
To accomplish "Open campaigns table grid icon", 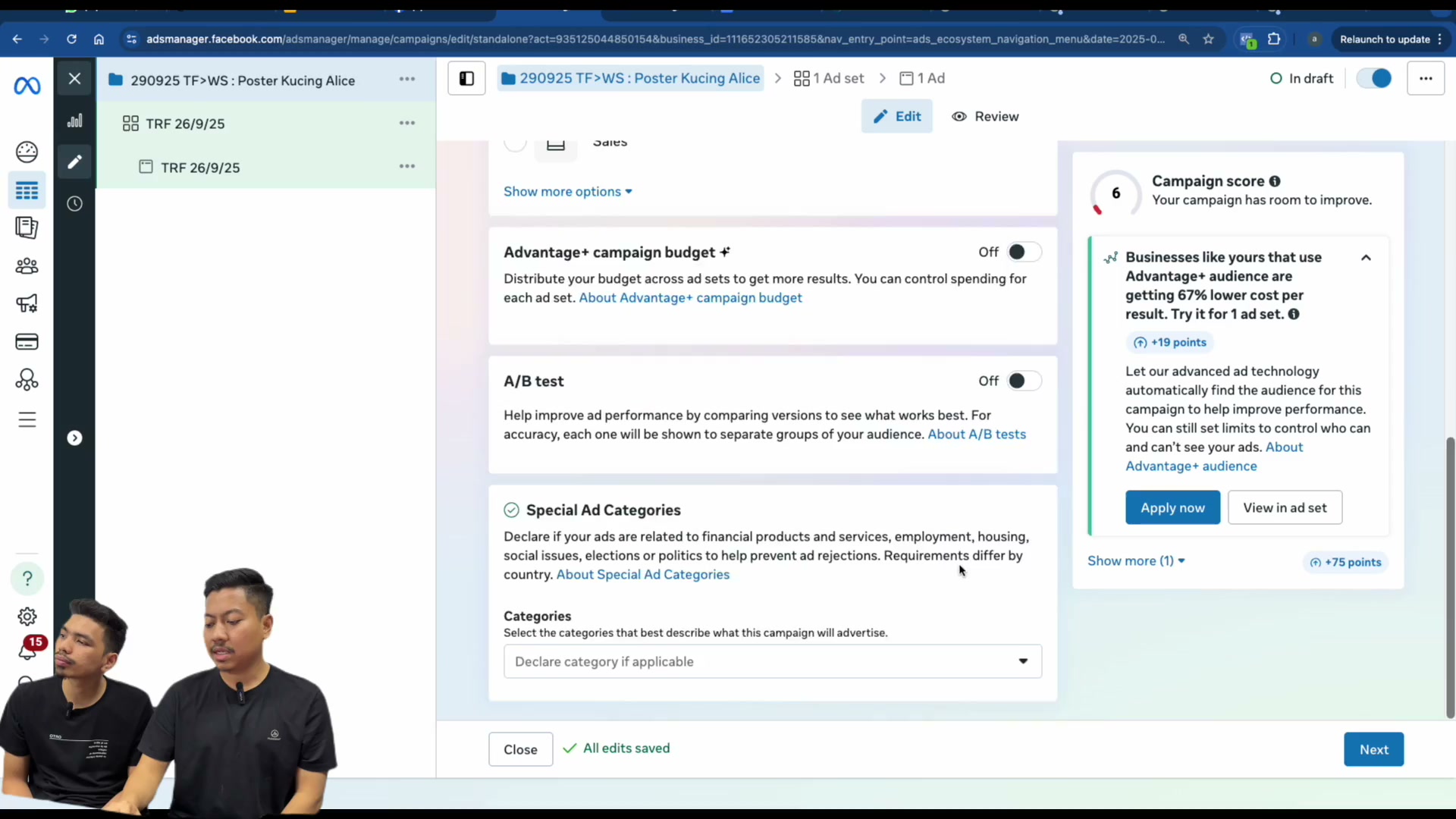I will coord(27,190).
